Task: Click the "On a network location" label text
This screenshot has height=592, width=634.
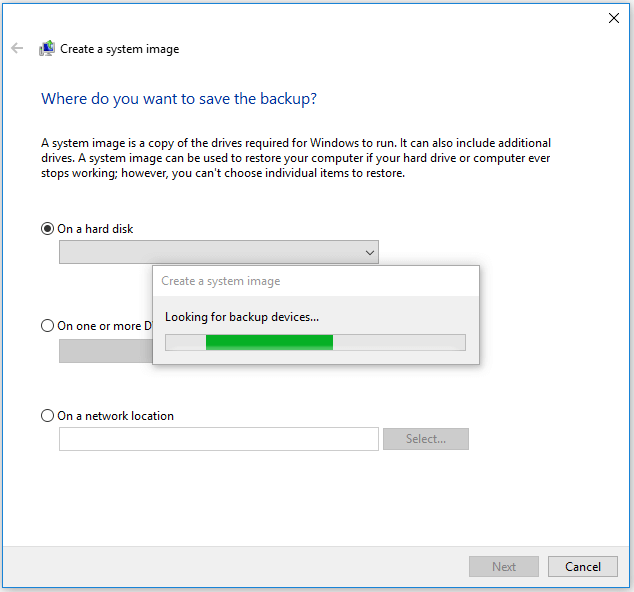Action: pyautogui.click(x=115, y=416)
